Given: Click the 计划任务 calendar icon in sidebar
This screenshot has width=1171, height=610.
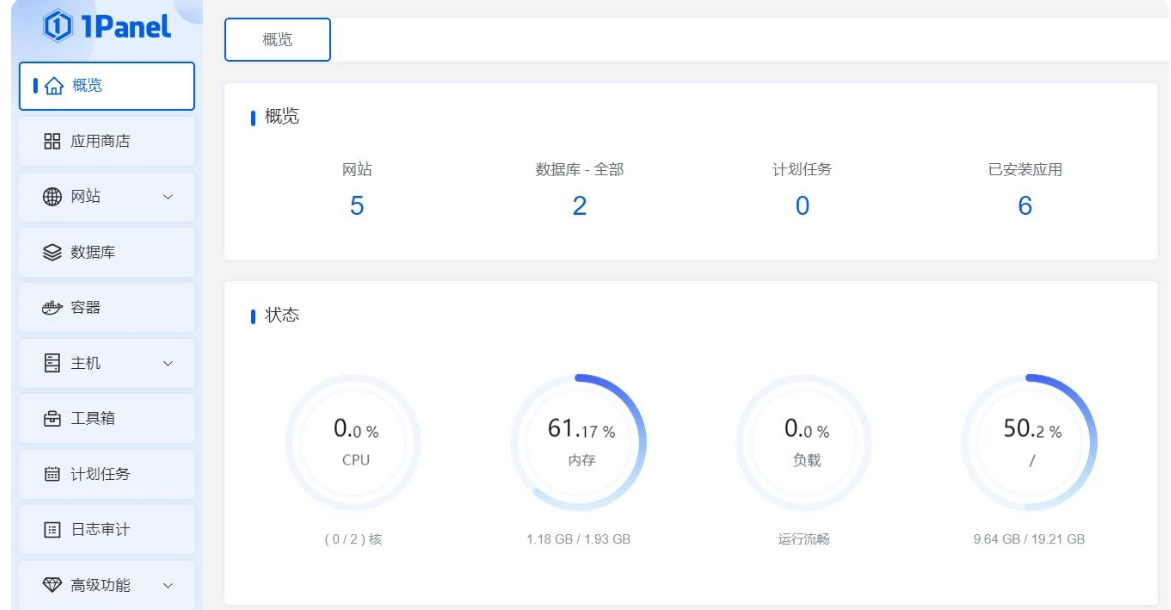Looking at the screenshot, I should [53, 474].
